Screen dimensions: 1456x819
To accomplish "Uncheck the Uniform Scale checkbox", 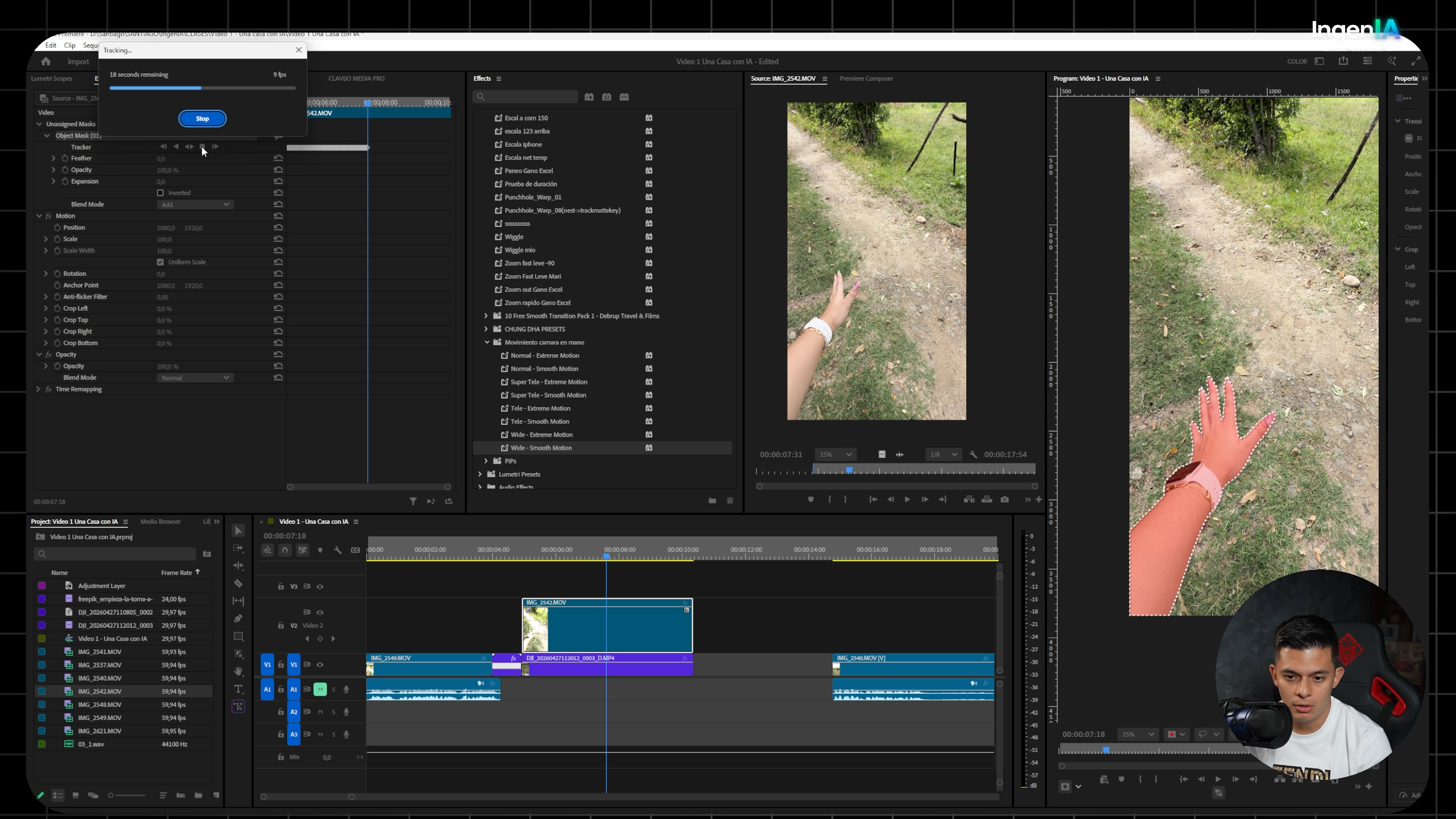I will pos(160,262).
